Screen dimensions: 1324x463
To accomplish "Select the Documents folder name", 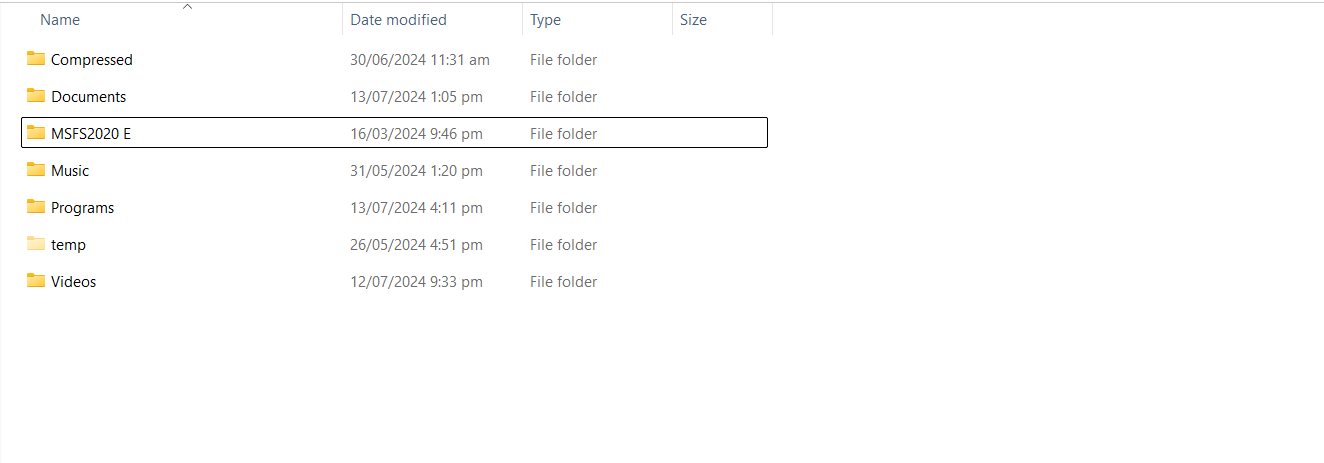I will tap(89, 97).
